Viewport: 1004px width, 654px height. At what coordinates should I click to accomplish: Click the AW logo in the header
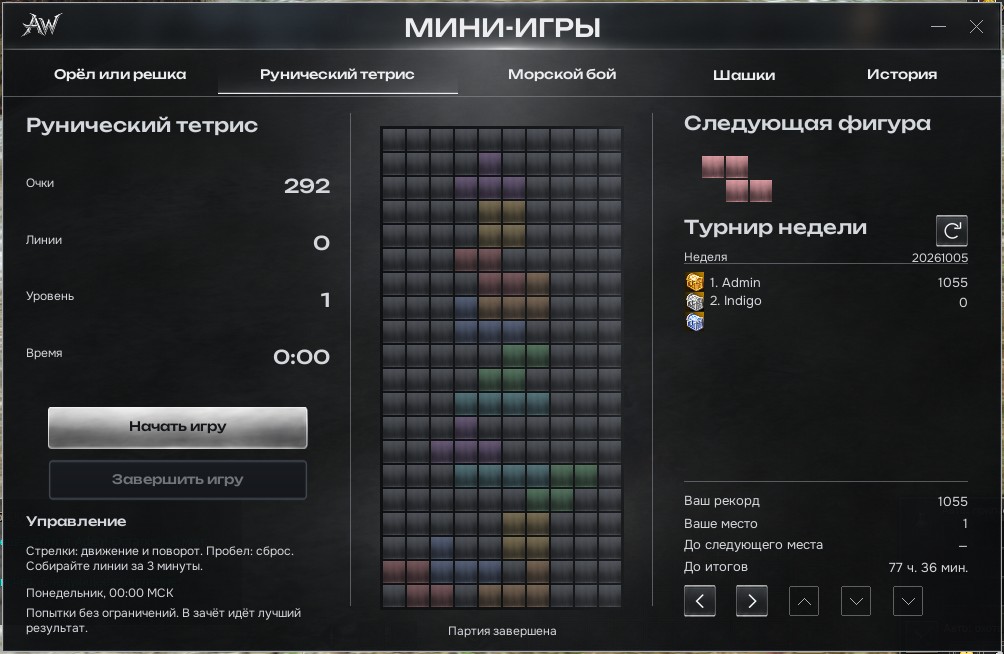(42, 25)
